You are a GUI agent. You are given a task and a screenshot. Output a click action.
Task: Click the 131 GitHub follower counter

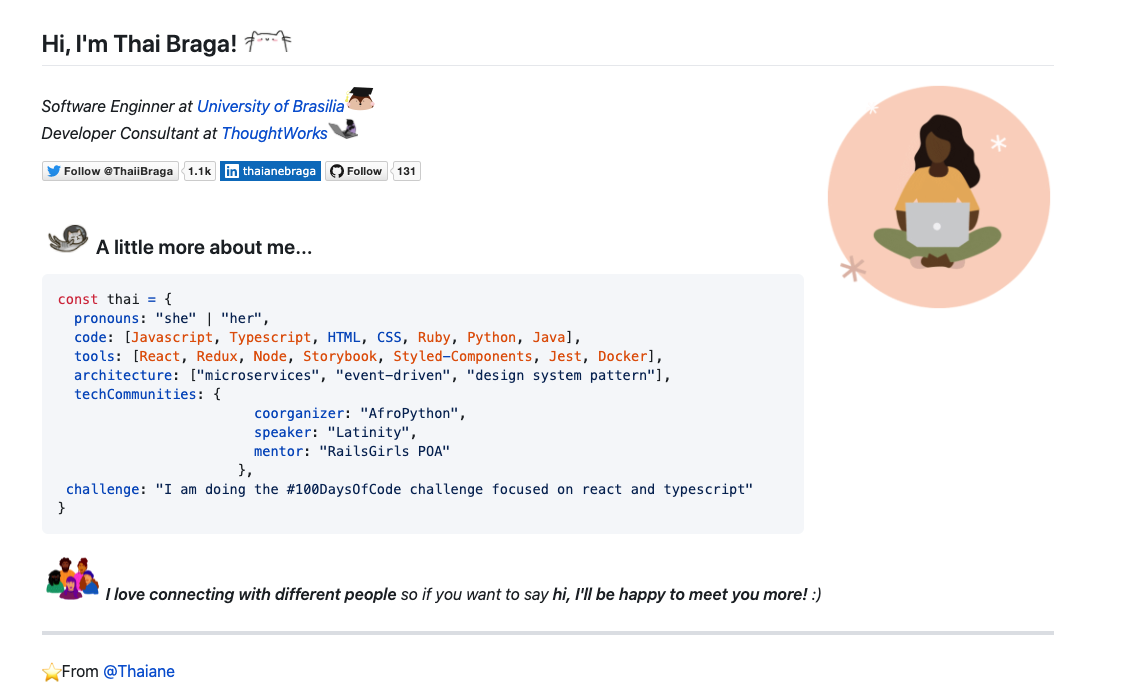coord(406,170)
